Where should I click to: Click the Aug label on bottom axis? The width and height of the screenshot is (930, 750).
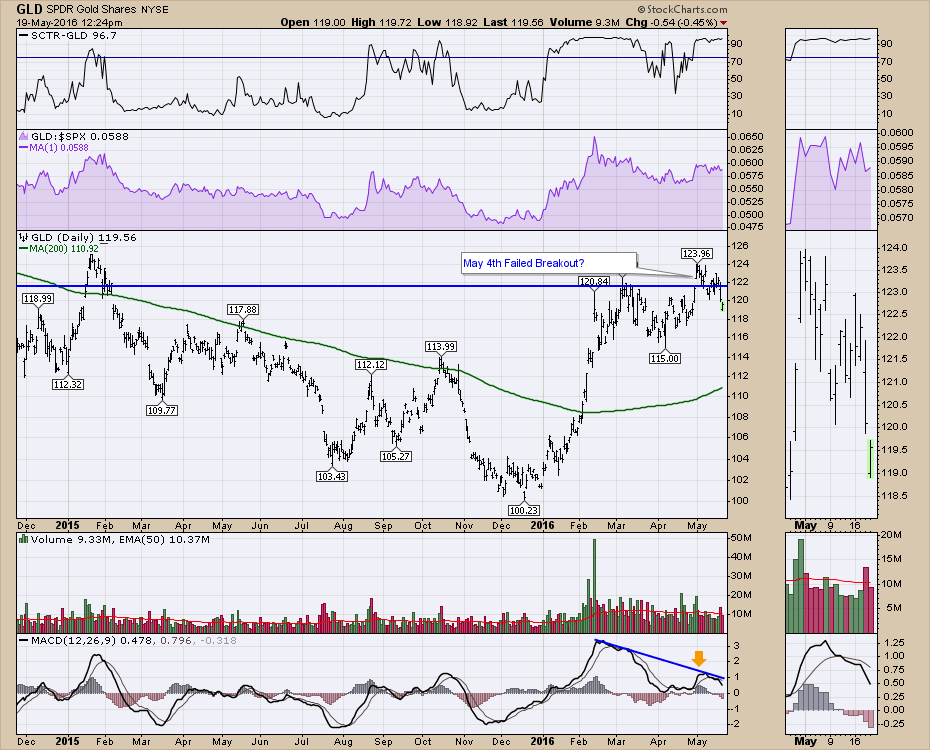(343, 741)
